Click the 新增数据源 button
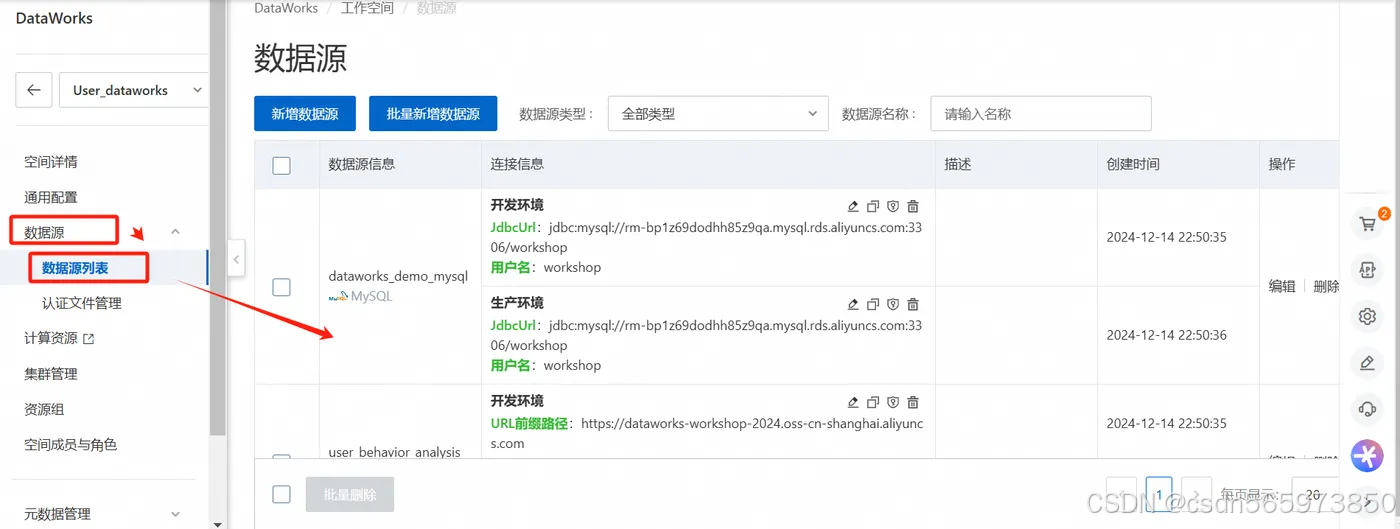This screenshot has width=1400, height=529. (x=305, y=114)
